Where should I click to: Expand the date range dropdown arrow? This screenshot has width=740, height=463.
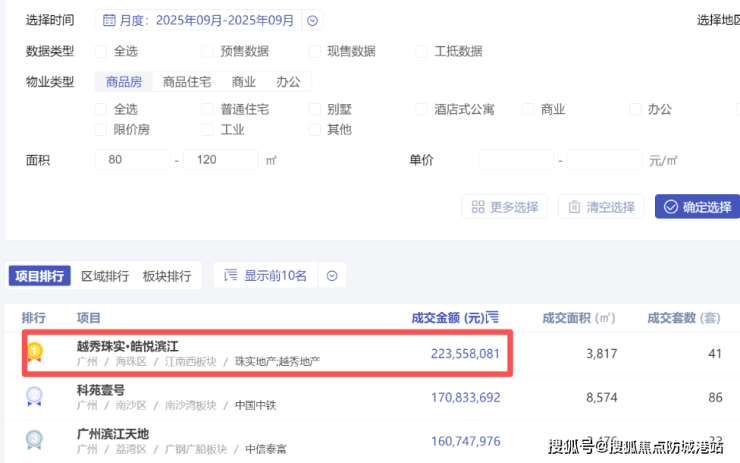[312, 20]
